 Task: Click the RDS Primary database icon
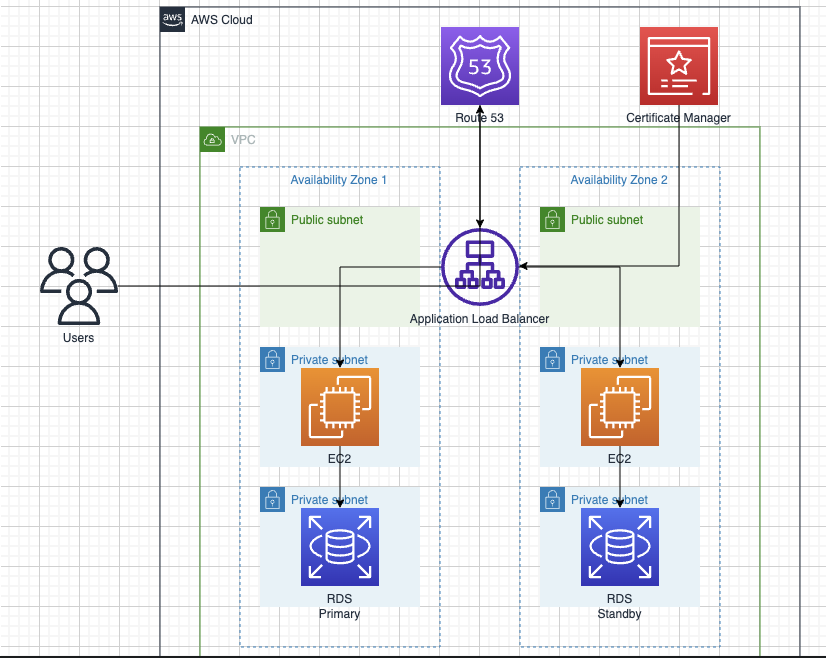click(x=340, y=547)
